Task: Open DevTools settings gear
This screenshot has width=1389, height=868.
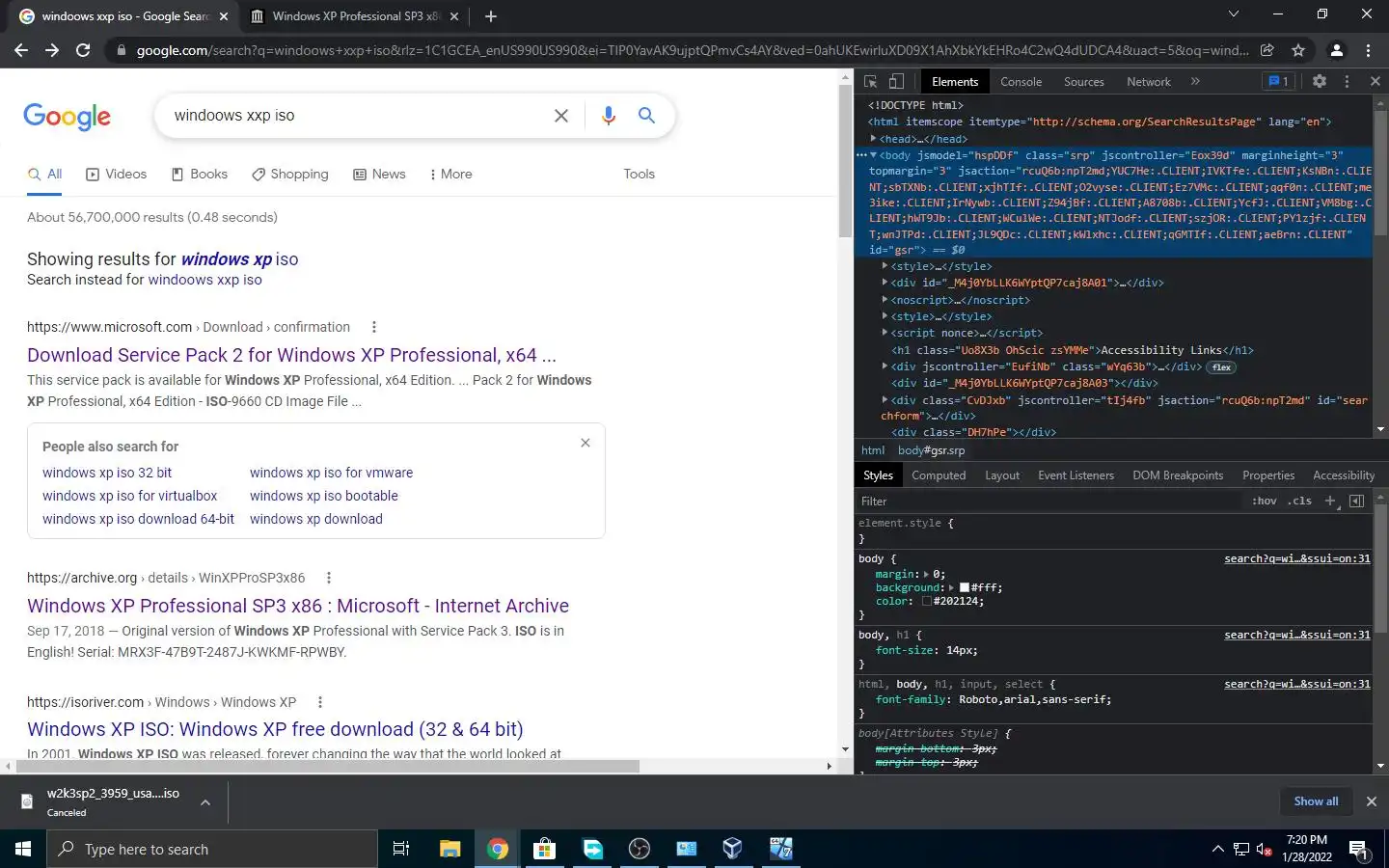Action: click(1320, 82)
